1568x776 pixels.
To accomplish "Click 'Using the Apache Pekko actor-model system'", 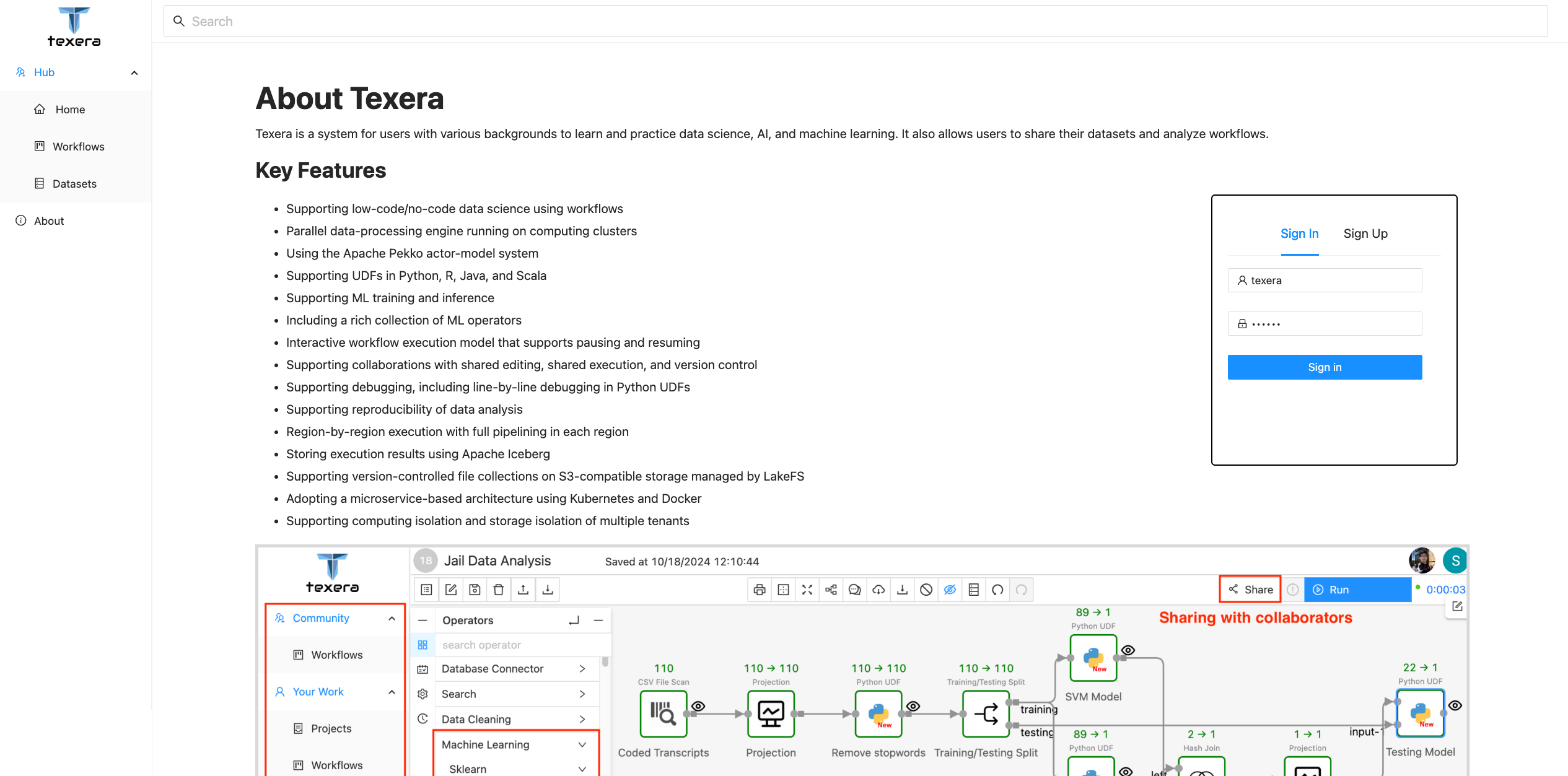I will pyautogui.click(x=412, y=253).
